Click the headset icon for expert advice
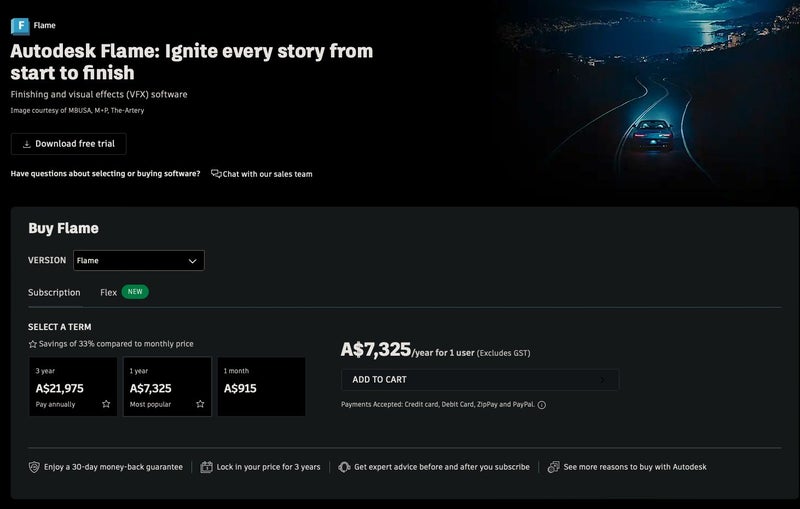 [344, 467]
